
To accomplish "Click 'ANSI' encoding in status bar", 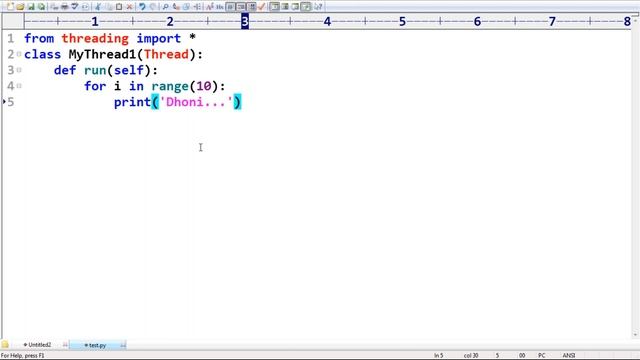I will pyautogui.click(x=569, y=356).
